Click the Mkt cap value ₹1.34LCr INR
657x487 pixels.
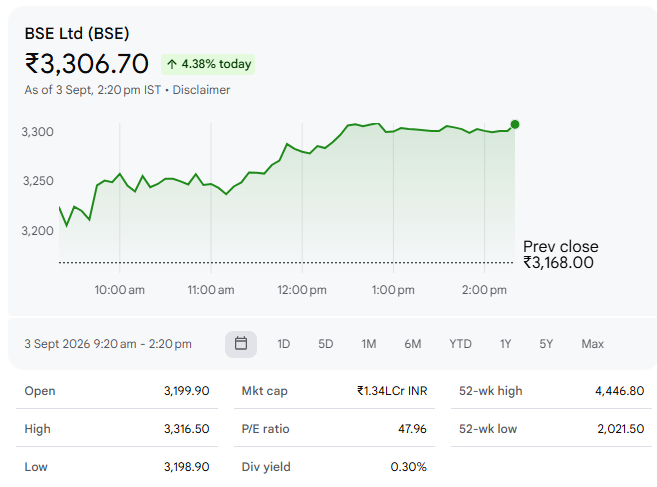(392, 391)
